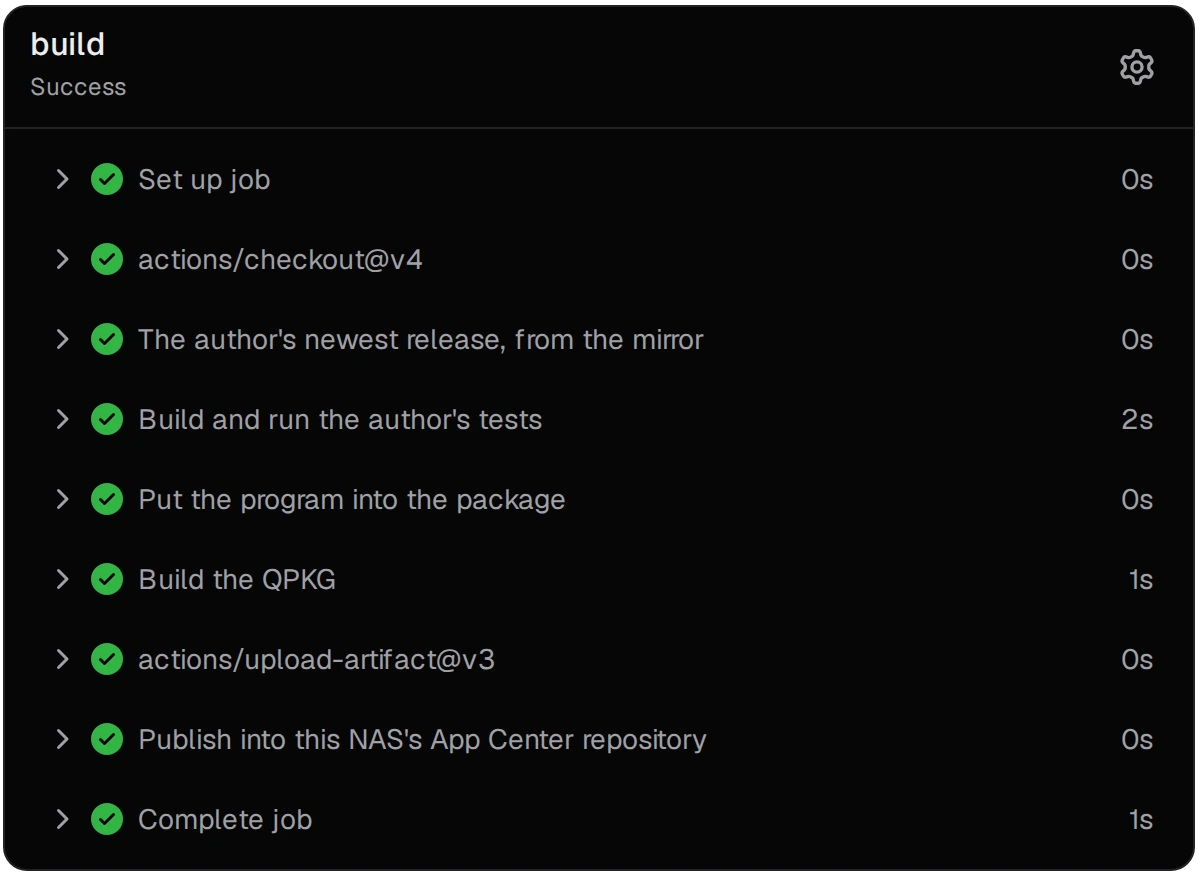Click the 1s duration of Complete job

(1141, 820)
